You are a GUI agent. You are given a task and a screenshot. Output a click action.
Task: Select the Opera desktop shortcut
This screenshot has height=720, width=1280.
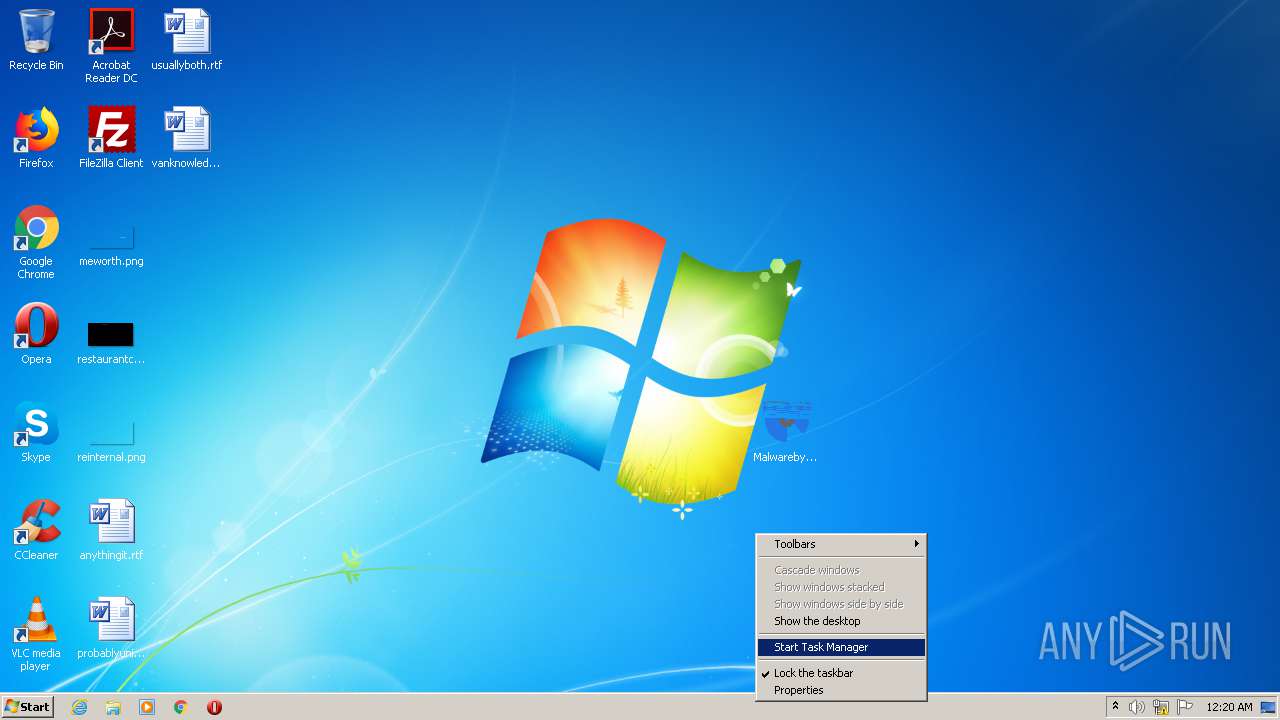coord(36,334)
